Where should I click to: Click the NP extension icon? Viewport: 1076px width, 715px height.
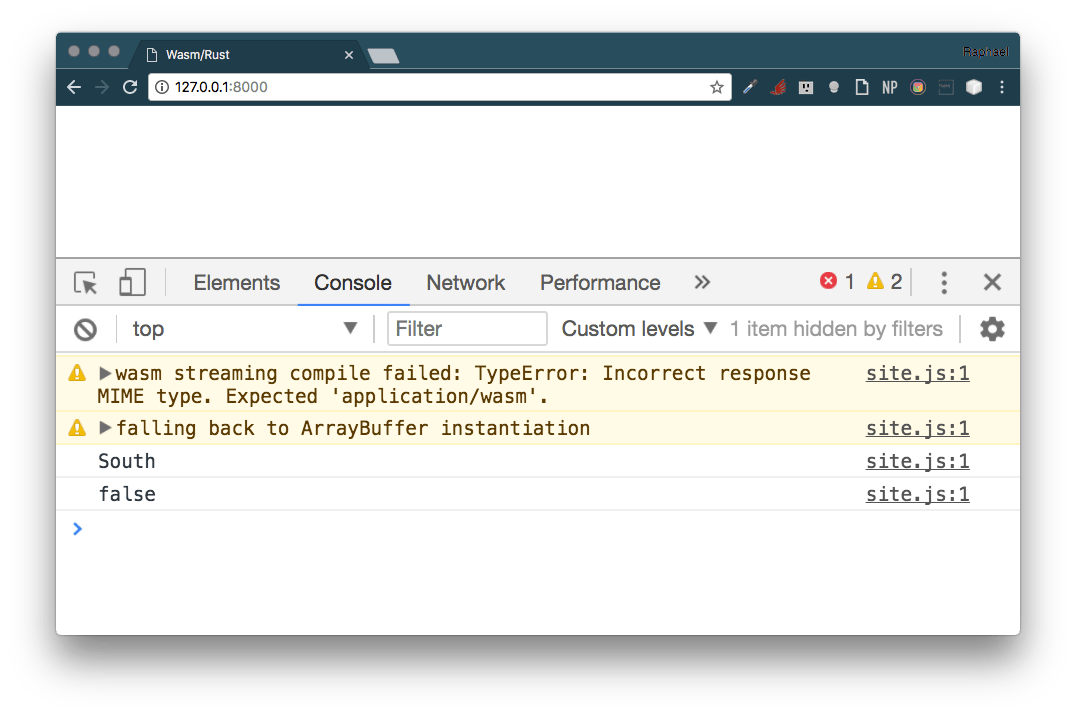point(889,87)
